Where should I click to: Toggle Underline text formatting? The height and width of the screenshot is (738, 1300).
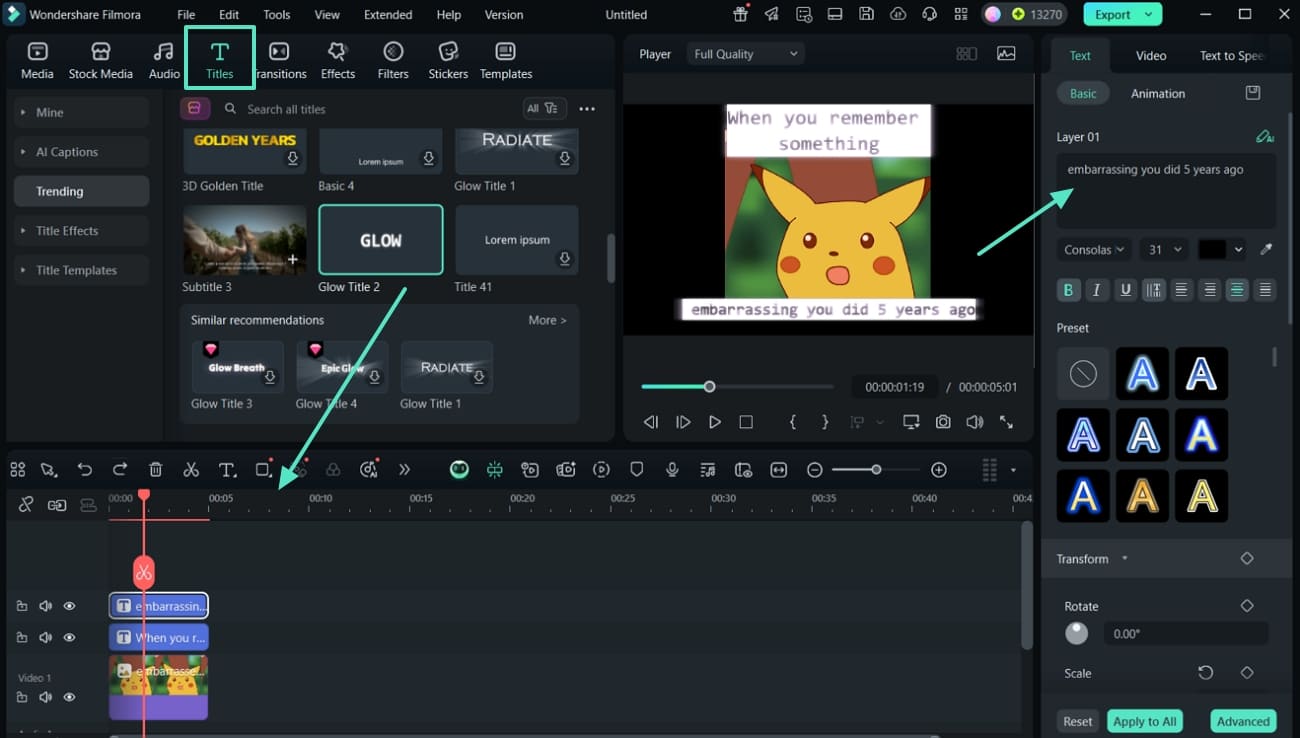tap(1125, 290)
